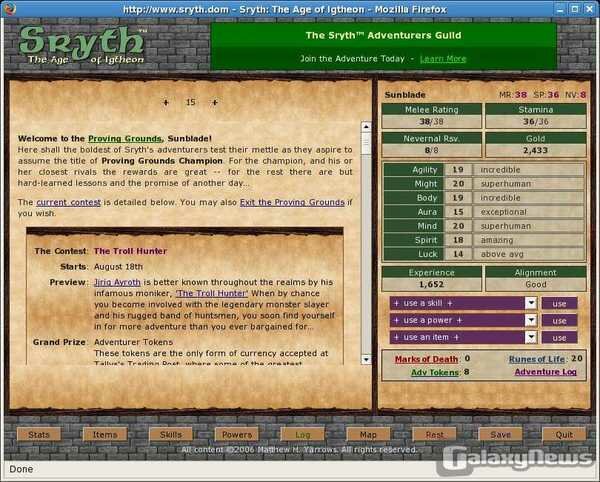This screenshot has height=482, width=600.
Task: Click the Gold value 2,433
Action: click(x=536, y=150)
